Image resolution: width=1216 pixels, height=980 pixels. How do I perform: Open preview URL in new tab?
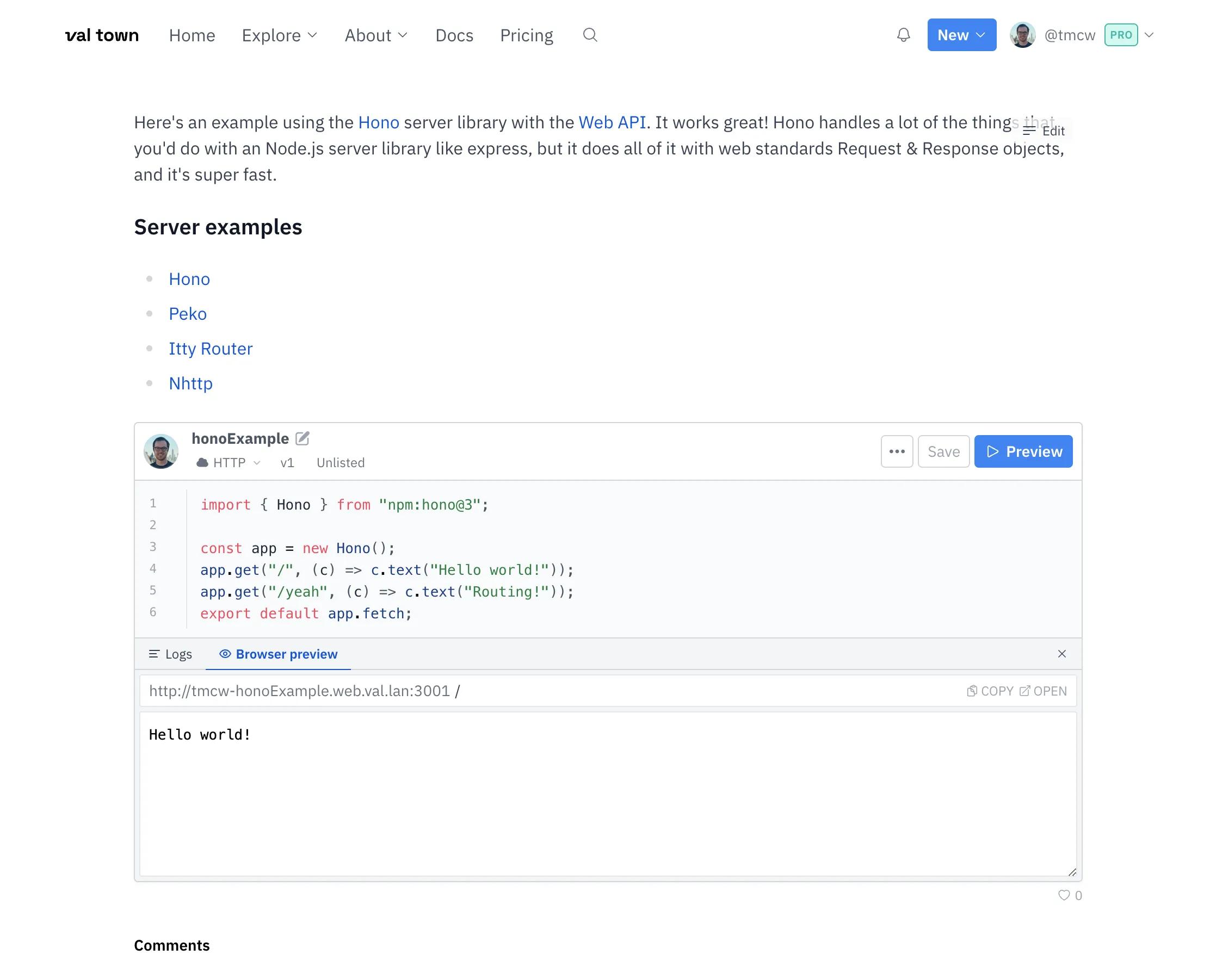click(x=1042, y=691)
